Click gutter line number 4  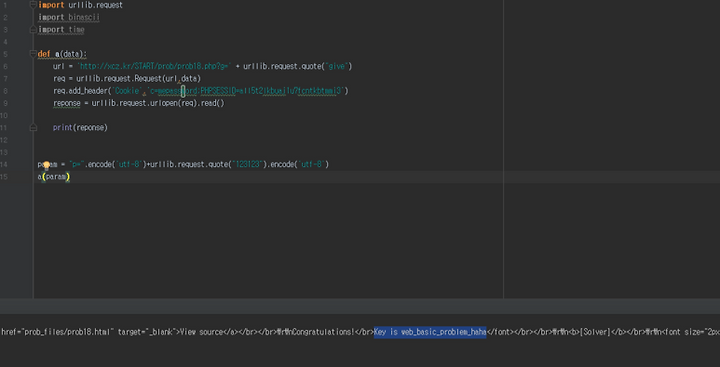(x=5, y=42)
